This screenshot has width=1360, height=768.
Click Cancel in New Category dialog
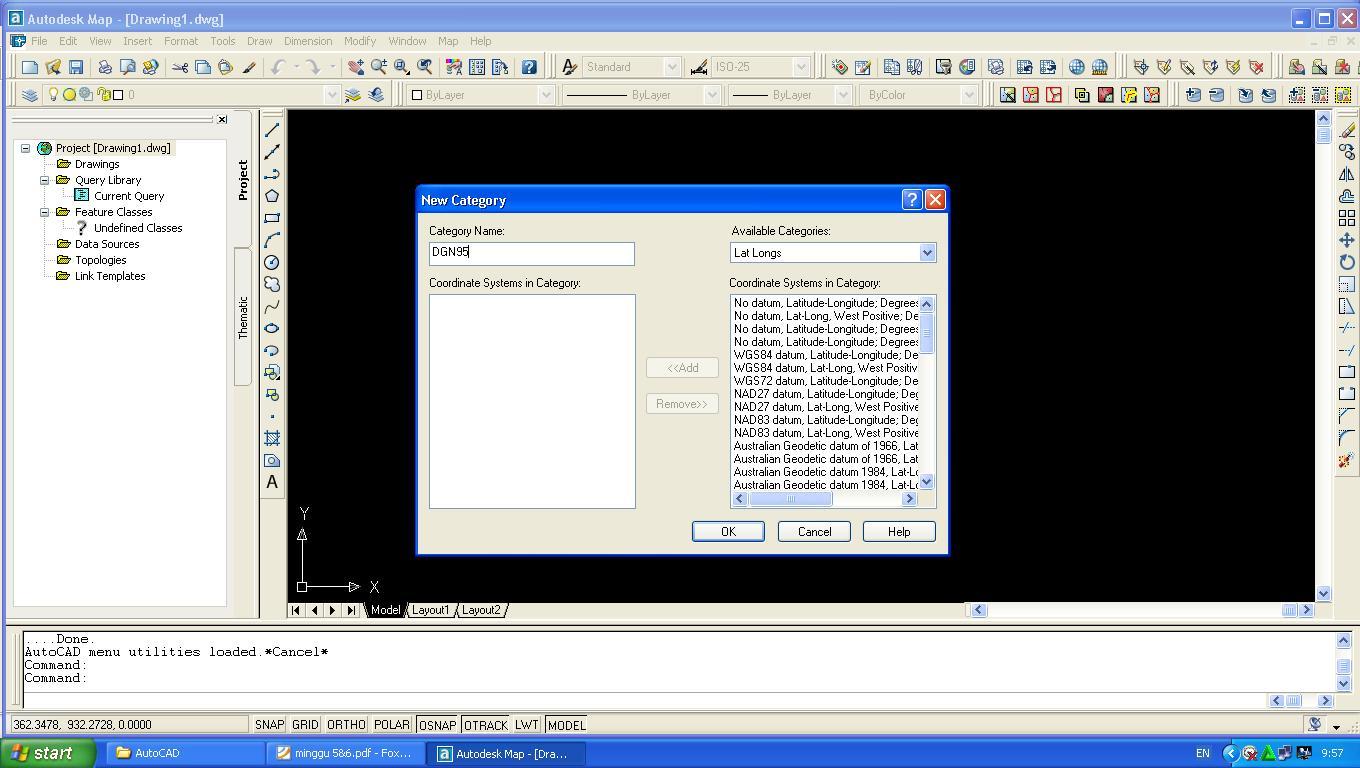pos(814,532)
